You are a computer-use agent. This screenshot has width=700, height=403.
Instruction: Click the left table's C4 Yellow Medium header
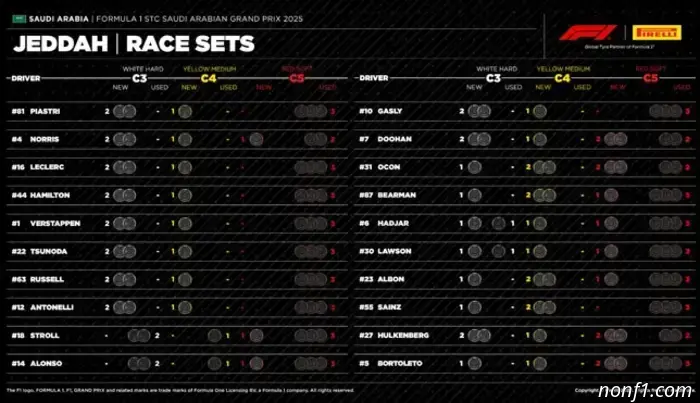(x=207, y=75)
